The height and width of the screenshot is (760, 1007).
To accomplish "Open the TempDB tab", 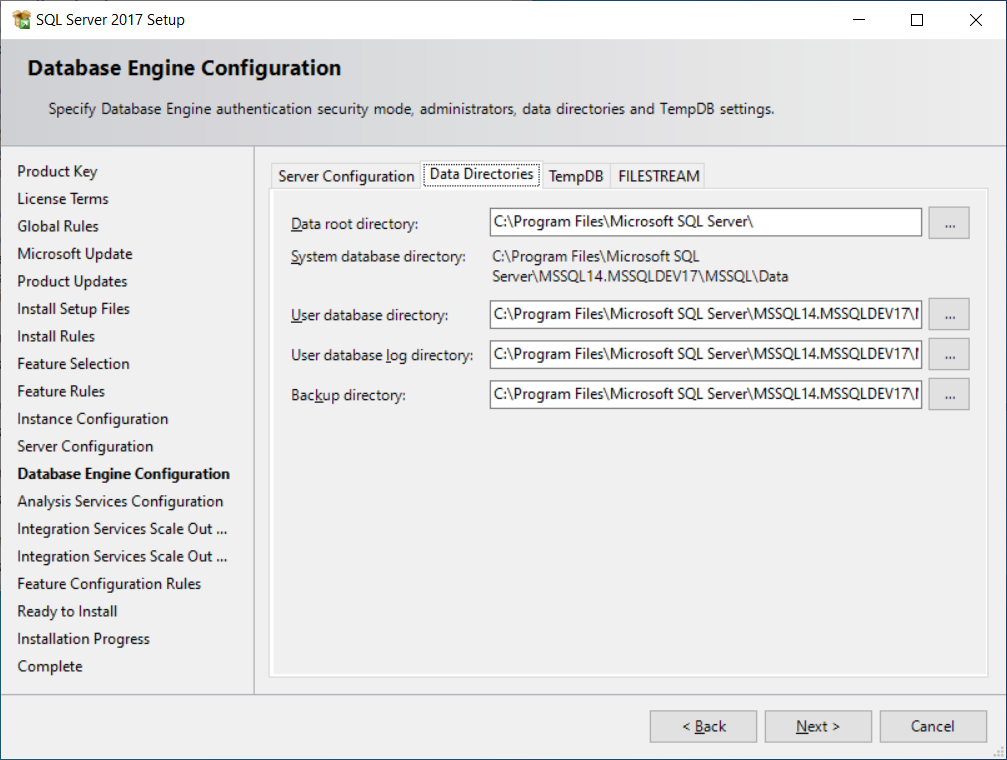I will [576, 176].
